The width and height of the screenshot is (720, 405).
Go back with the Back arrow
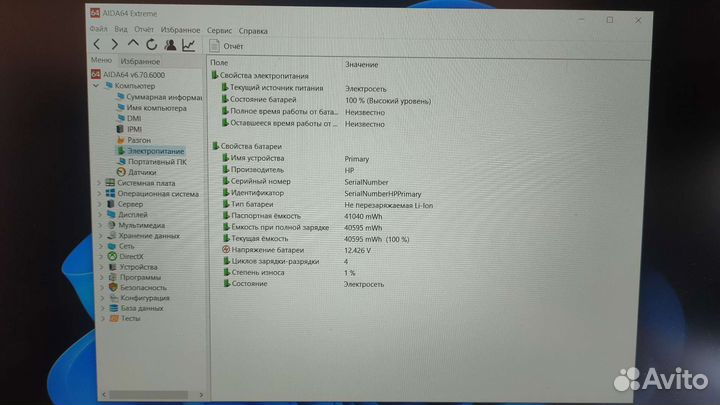(x=97, y=45)
